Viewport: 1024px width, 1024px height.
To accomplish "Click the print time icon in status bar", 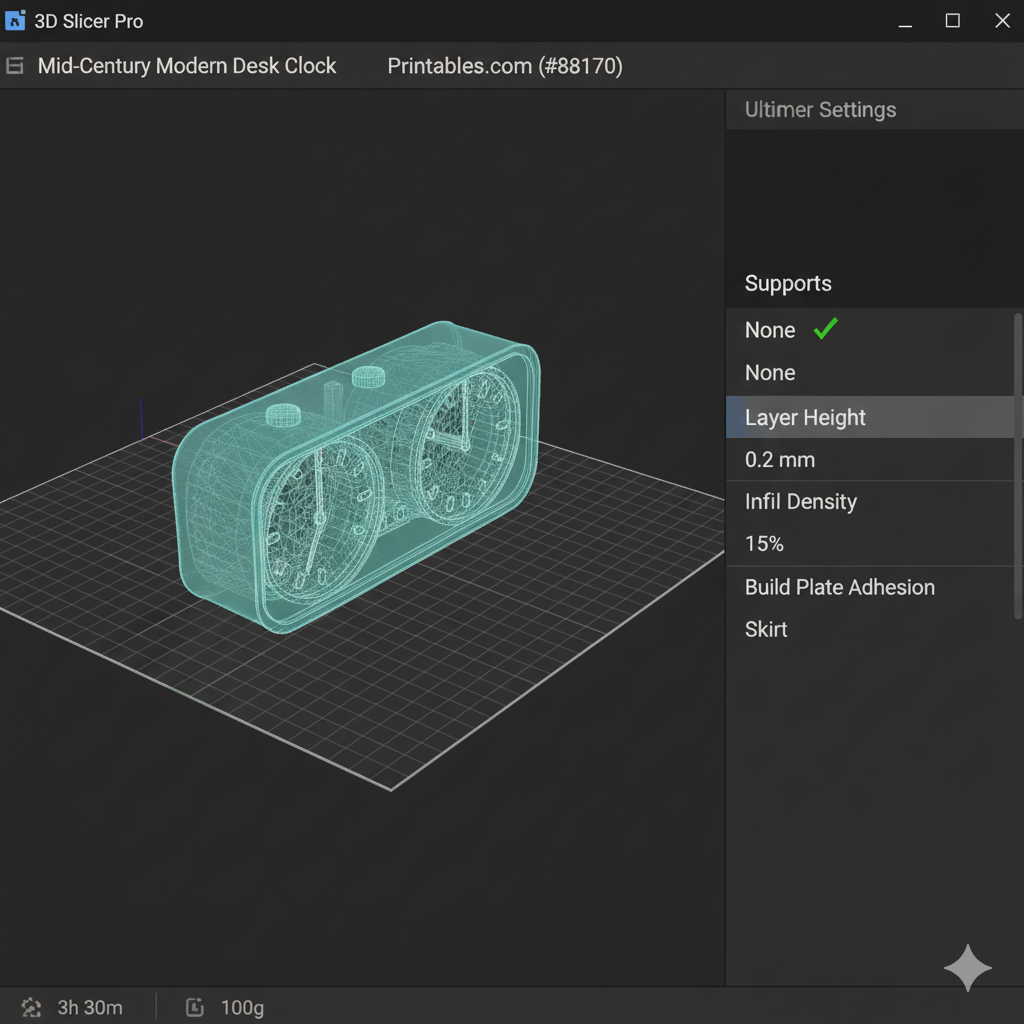I will tap(32, 1007).
